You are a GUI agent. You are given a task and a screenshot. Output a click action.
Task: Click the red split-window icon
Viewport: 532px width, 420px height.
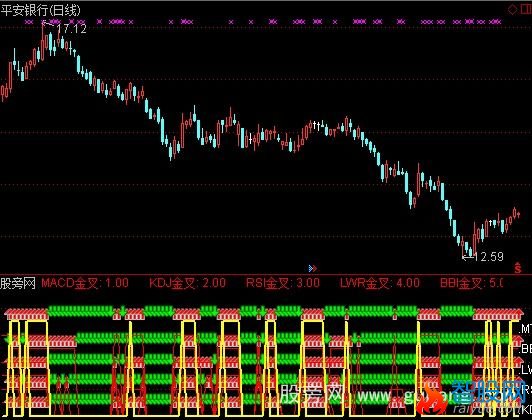click(526, 9)
